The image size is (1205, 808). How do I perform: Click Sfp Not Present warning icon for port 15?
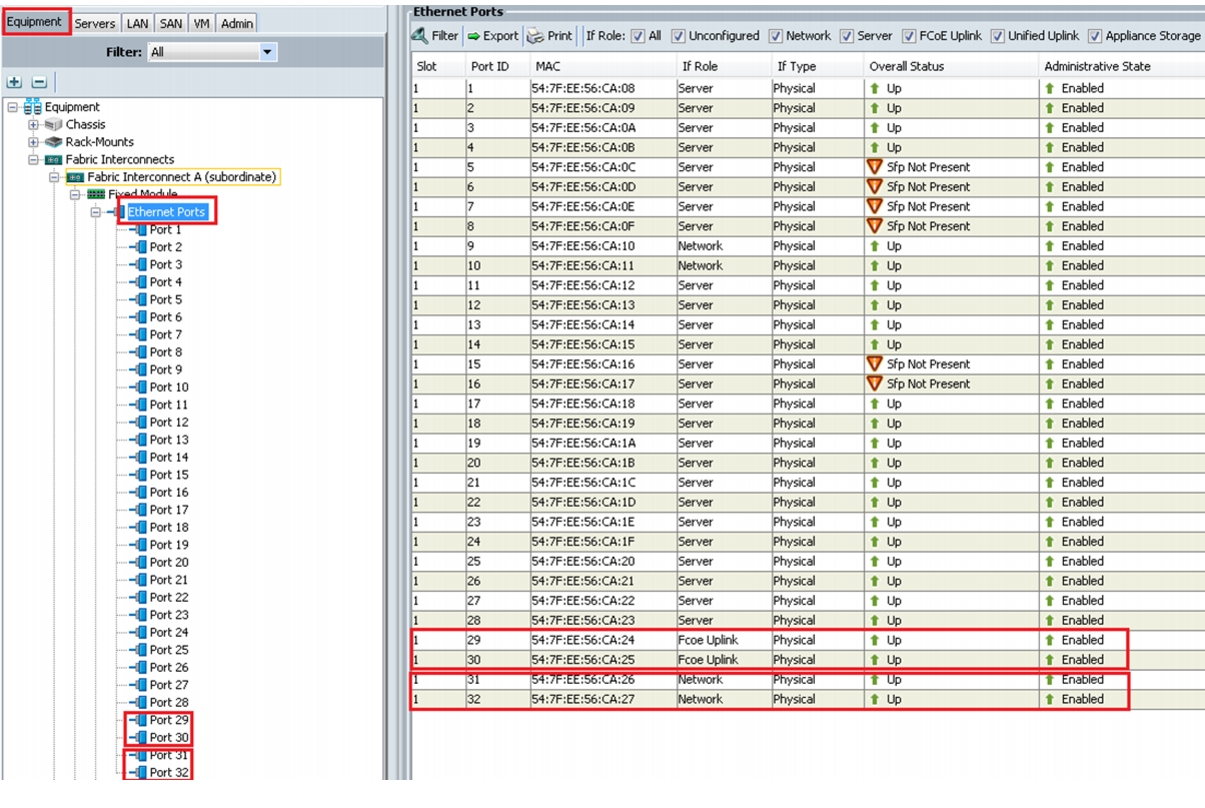pos(875,364)
